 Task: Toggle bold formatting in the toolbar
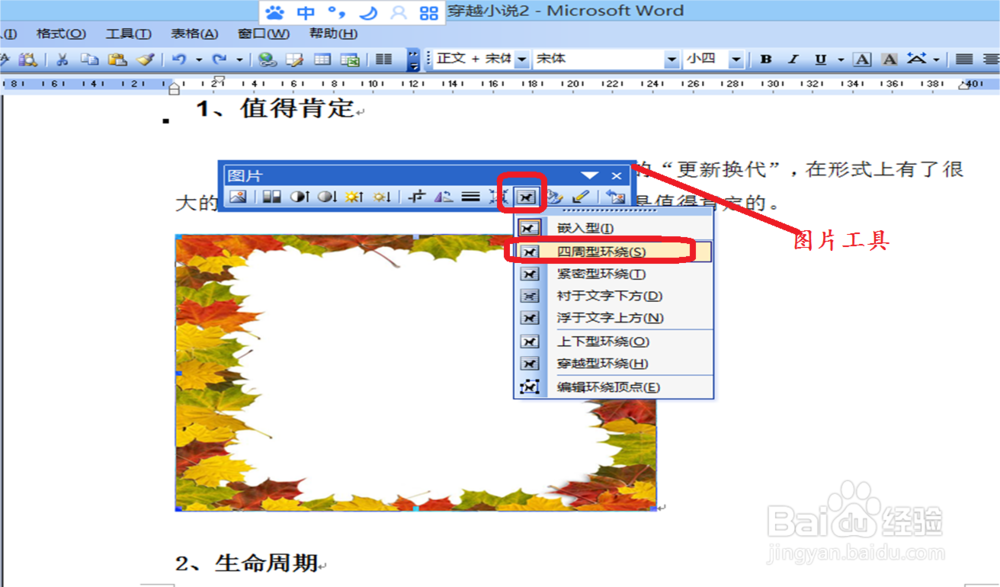[764, 59]
